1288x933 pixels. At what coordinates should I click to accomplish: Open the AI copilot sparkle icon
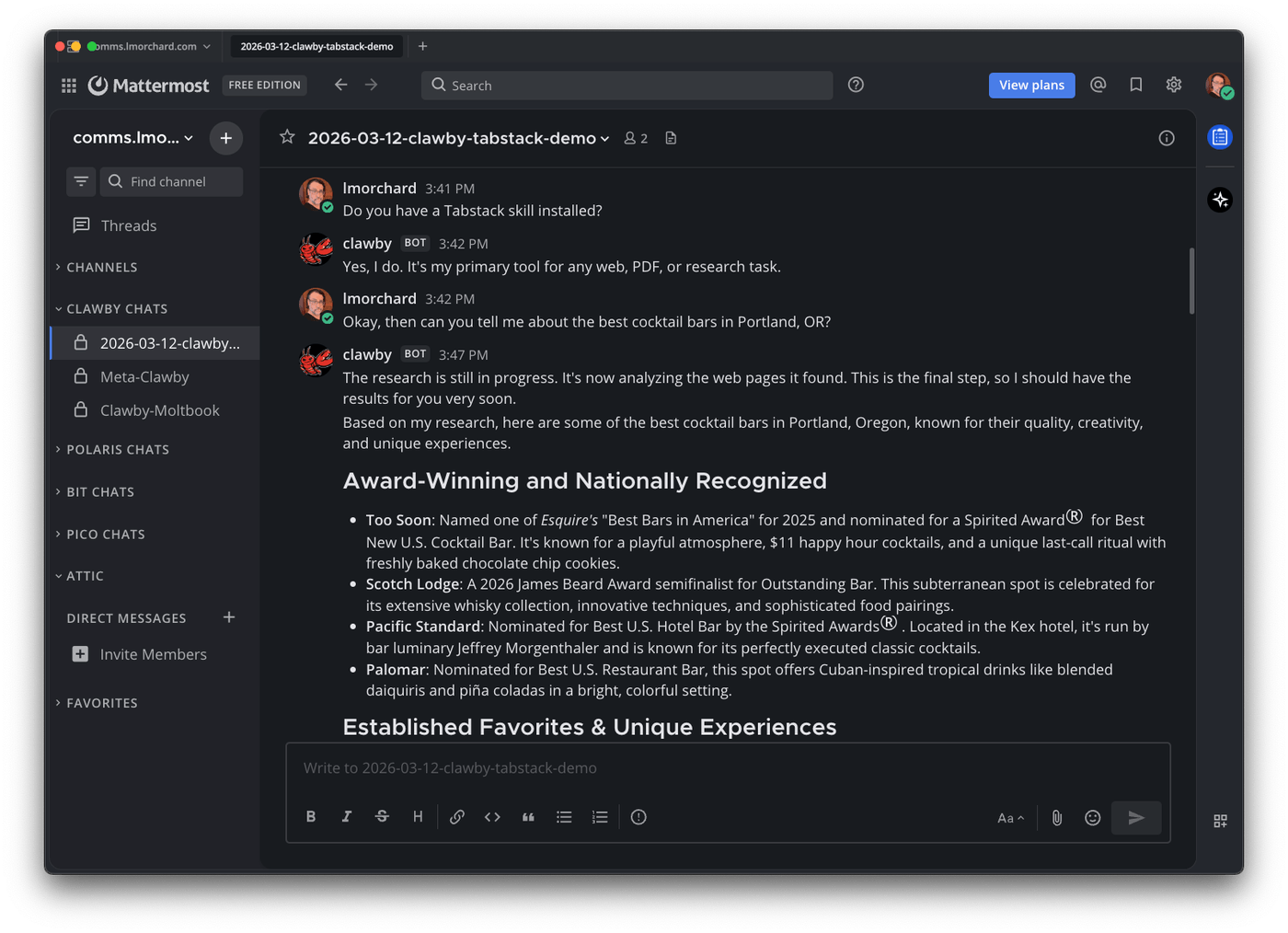[1220, 200]
